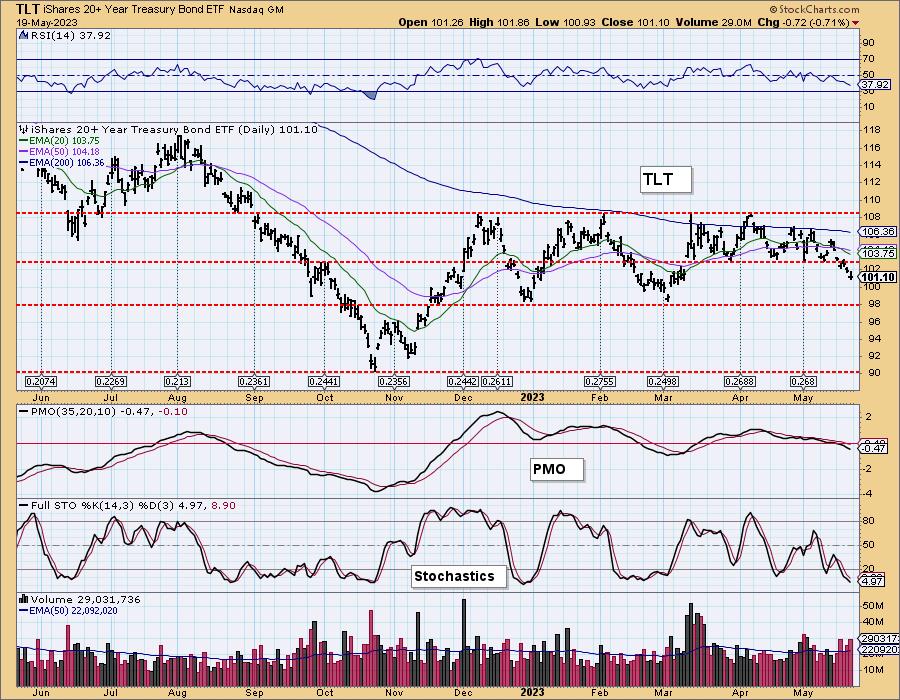900x700 pixels.
Task: Click the TLT annotation box on chart
Action: pos(665,180)
